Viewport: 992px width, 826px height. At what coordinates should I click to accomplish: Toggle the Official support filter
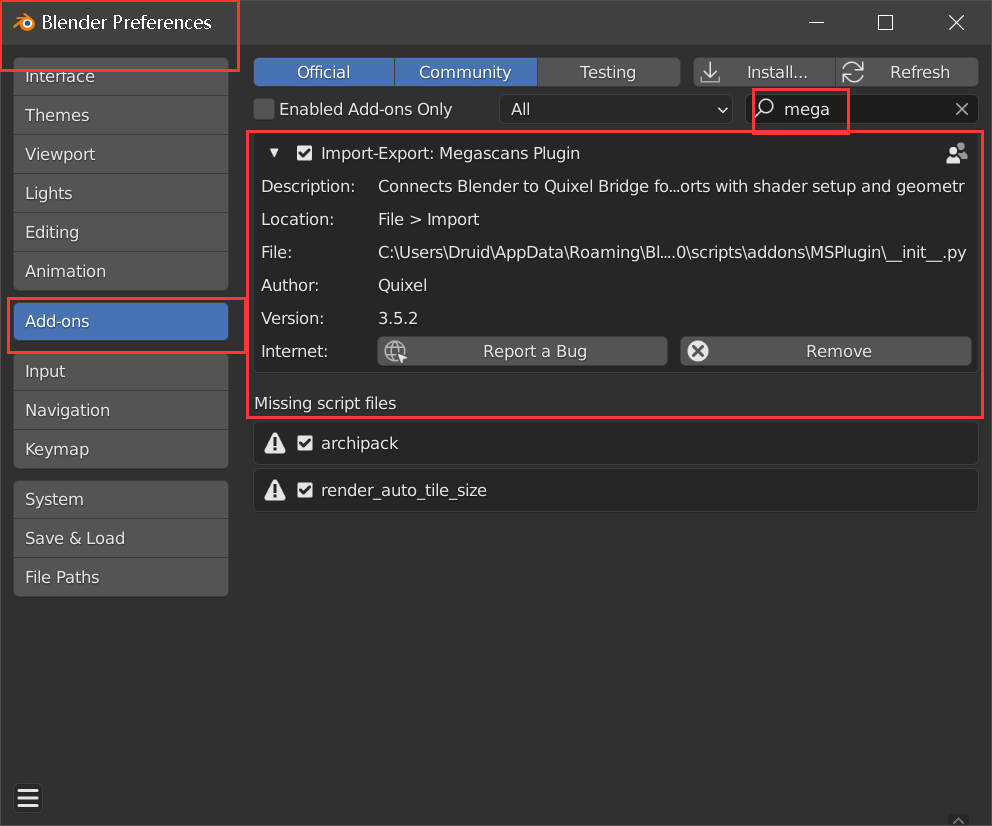pyautogui.click(x=324, y=72)
